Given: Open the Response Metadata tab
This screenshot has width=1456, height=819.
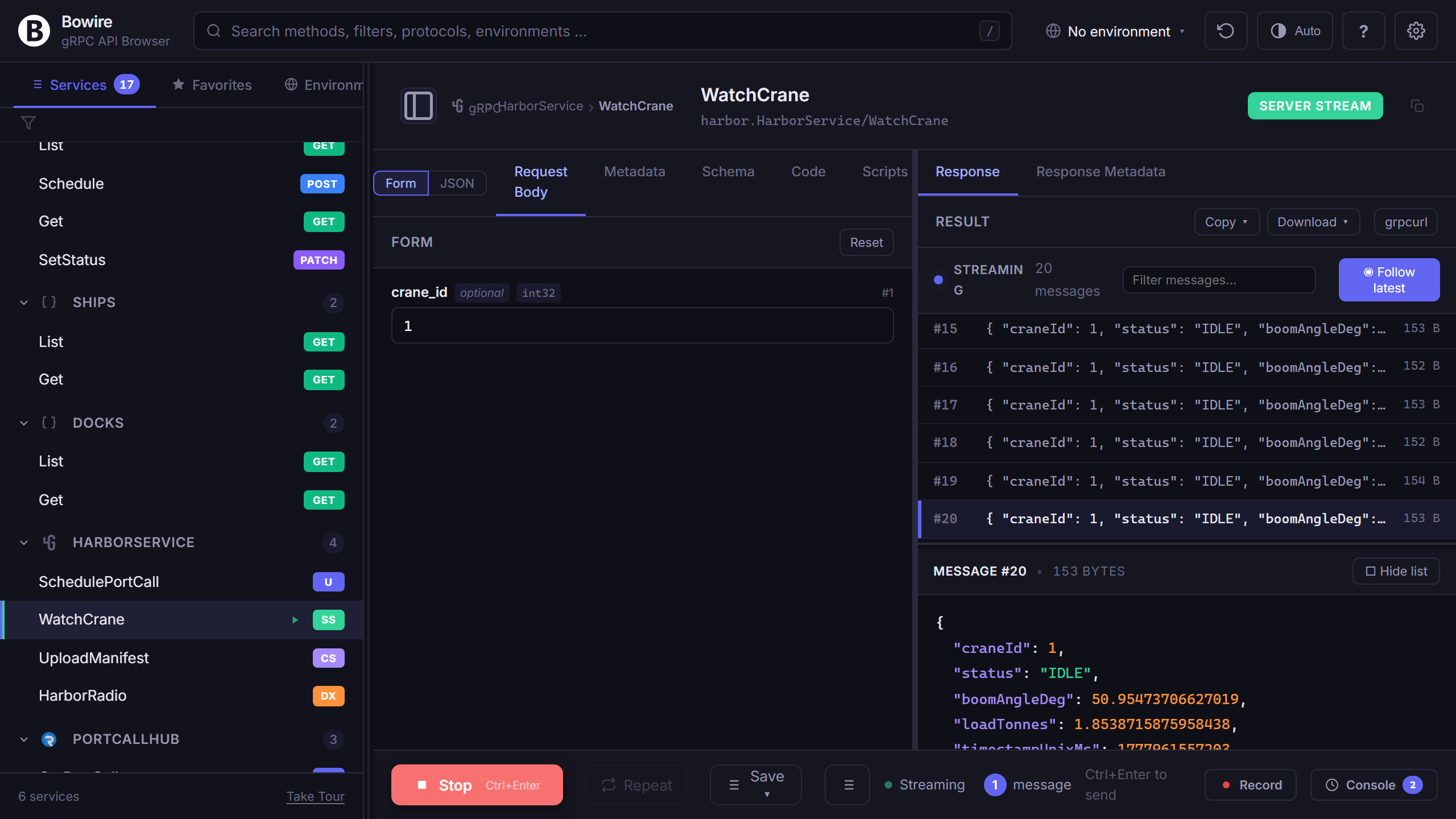Looking at the screenshot, I should click(x=1101, y=171).
